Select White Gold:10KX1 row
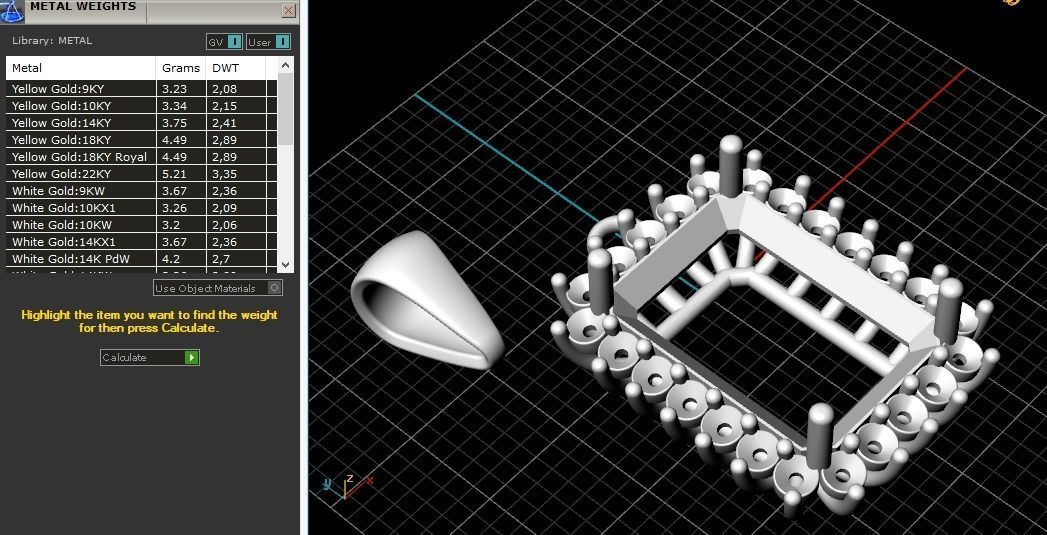 (142, 208)
